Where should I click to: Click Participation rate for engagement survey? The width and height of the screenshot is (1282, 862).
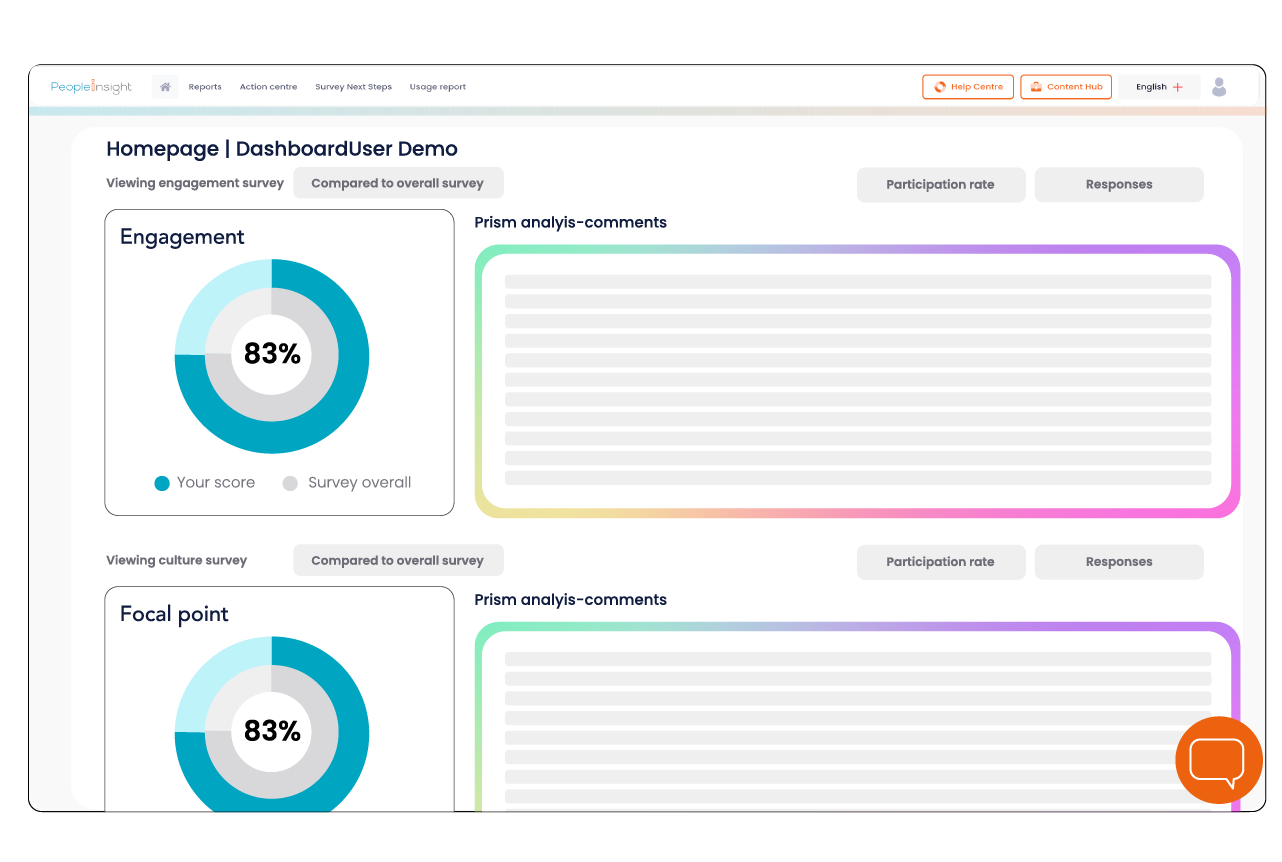(941, 185)
